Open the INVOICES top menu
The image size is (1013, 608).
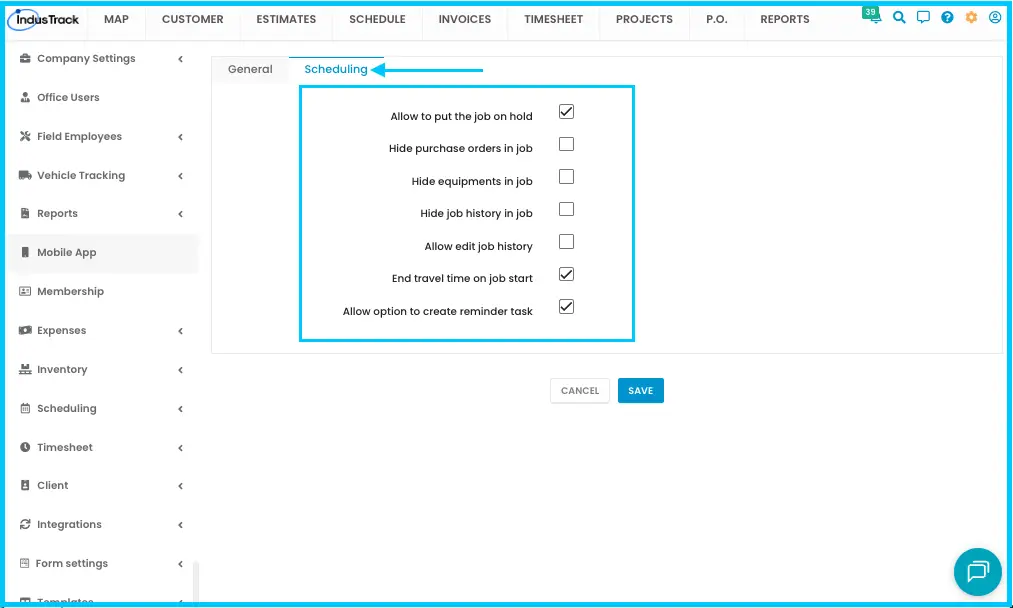click(465, 19)
